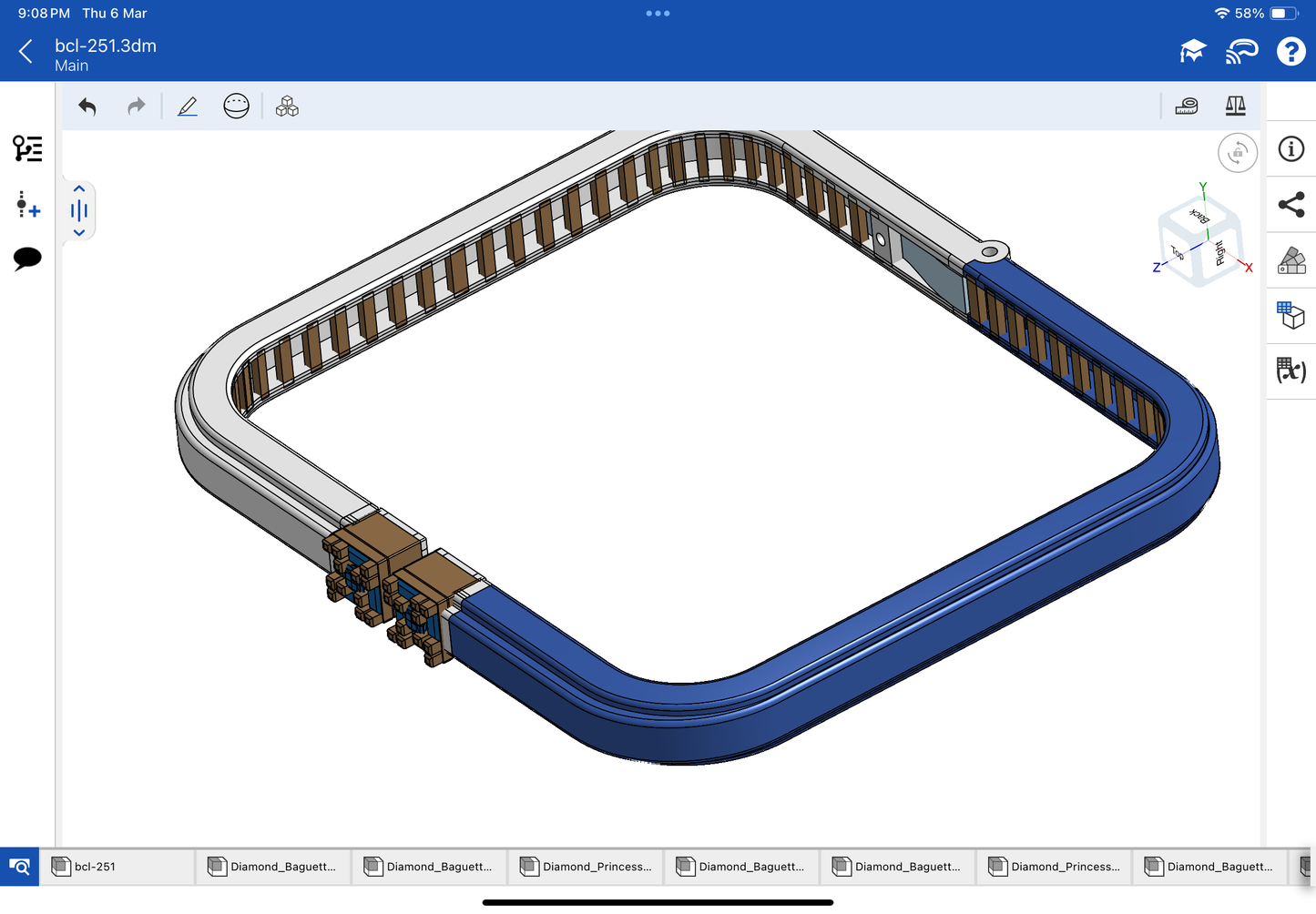Tap the cubes icon in toolbar
1316x914 pixels.
[x=287, y=107]
